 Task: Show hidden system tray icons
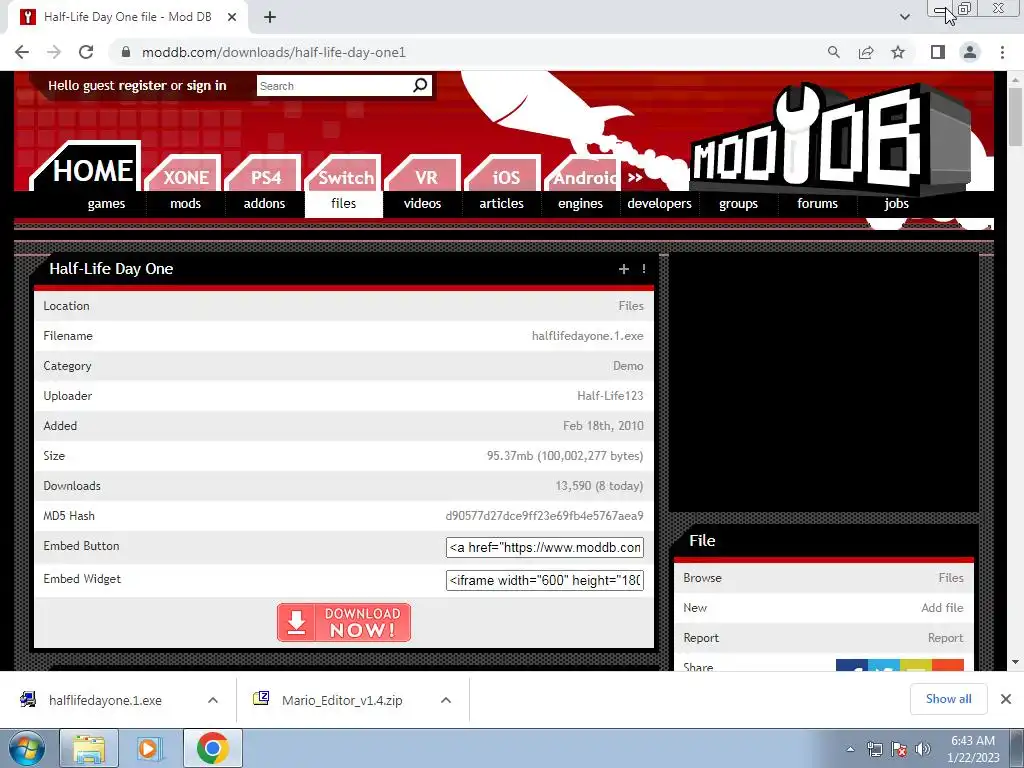tap(850, 749)
